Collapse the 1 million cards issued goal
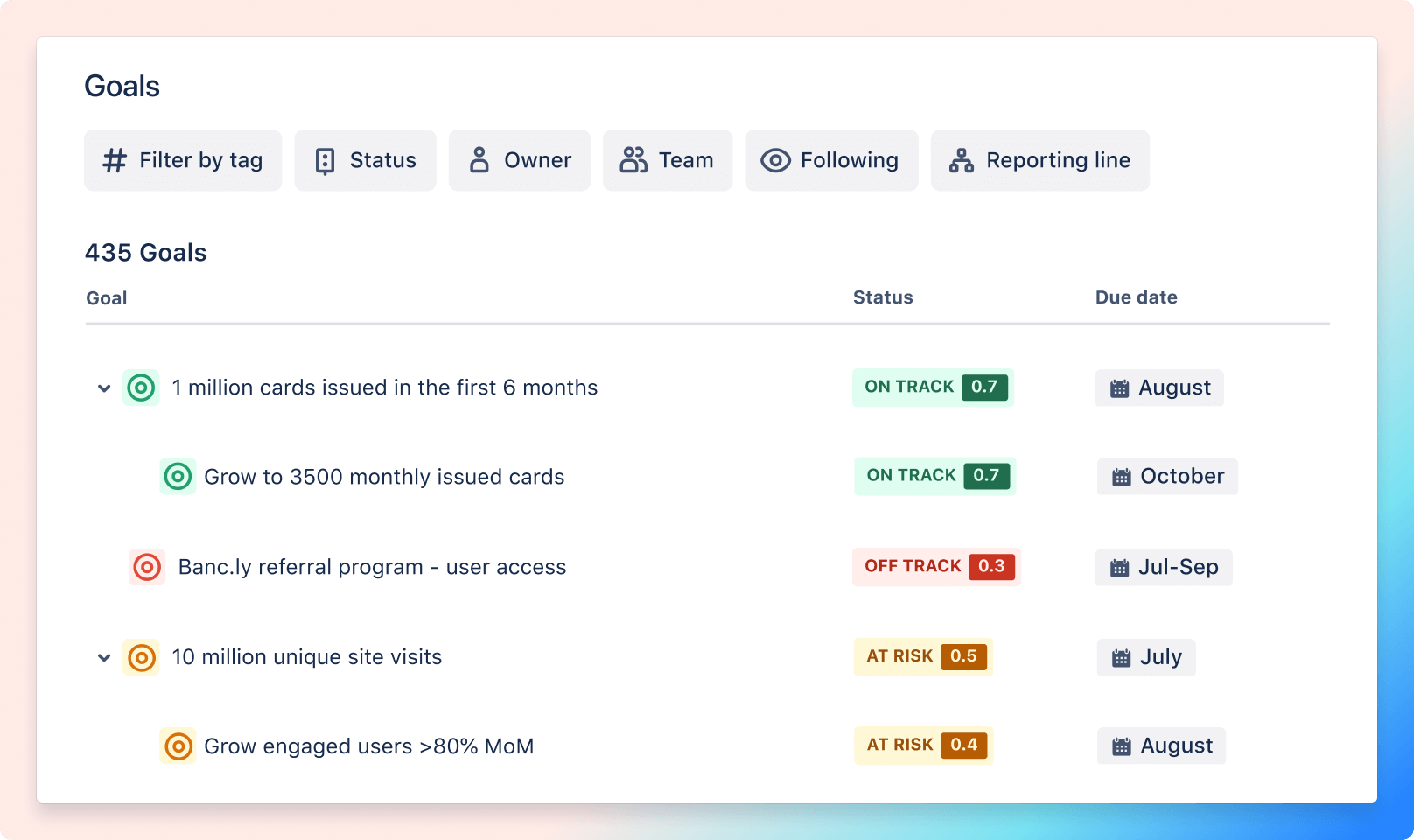 point(104,388)
